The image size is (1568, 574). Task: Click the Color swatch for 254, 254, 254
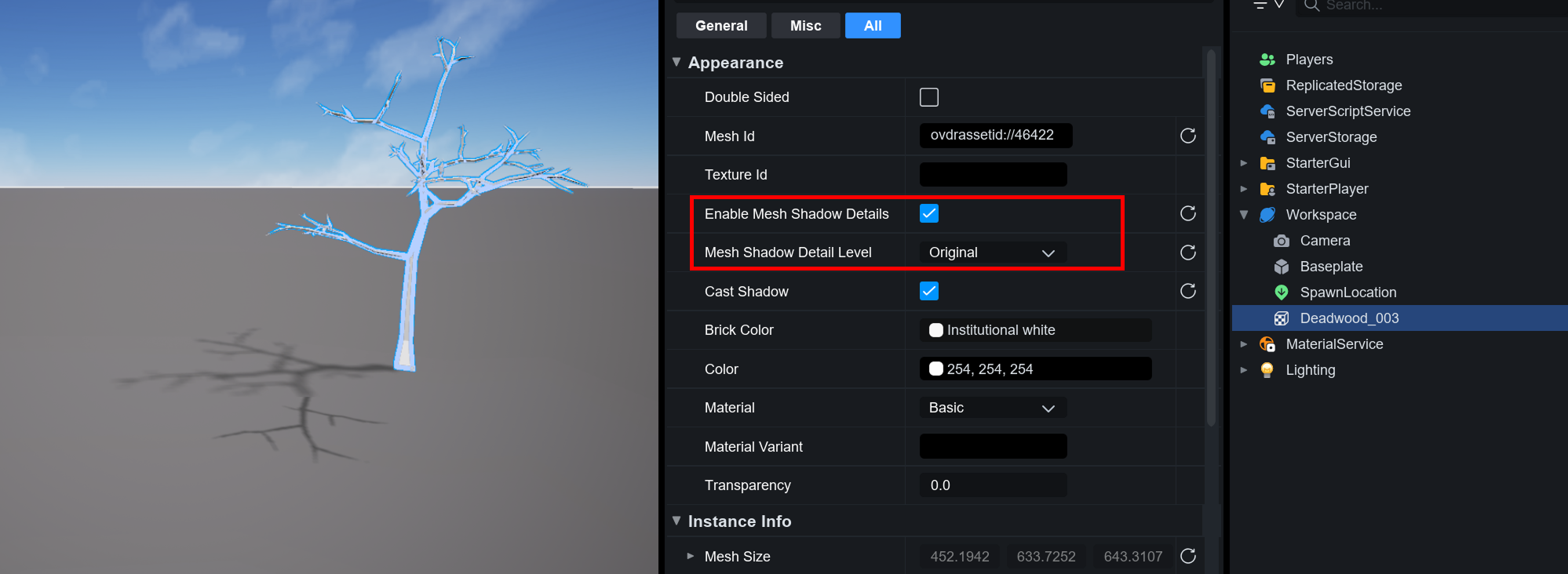(935, 369)
